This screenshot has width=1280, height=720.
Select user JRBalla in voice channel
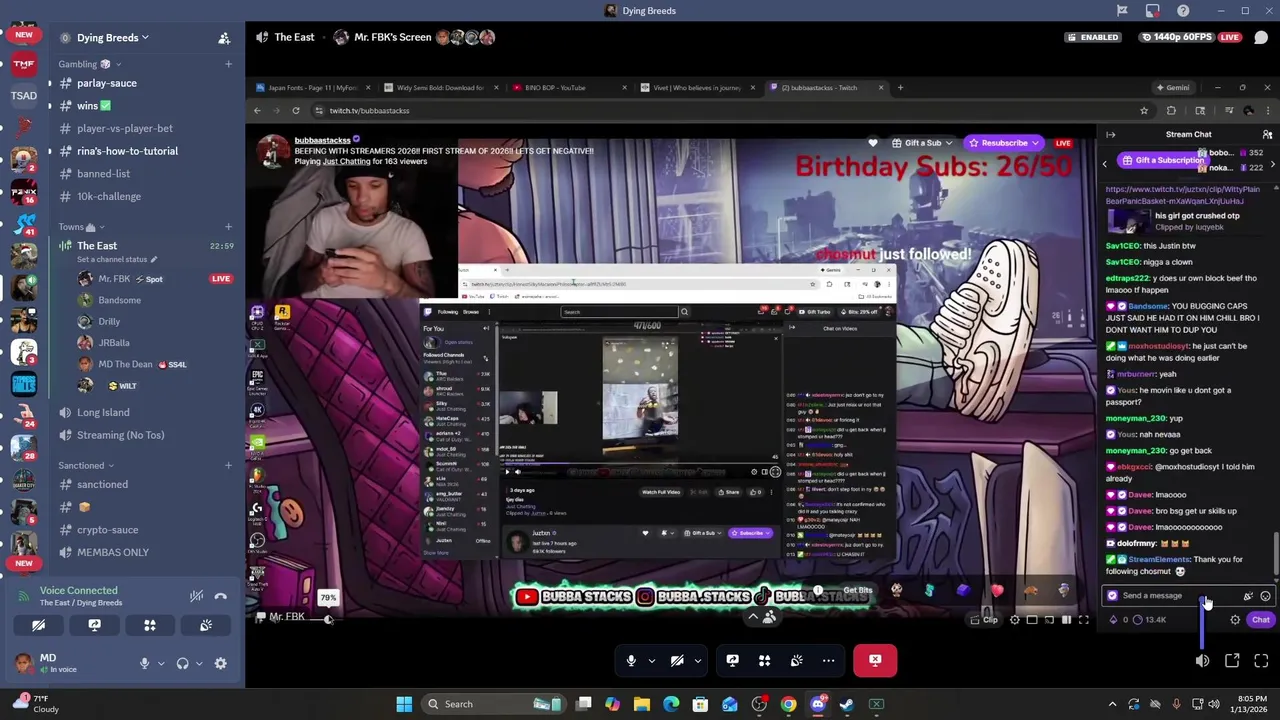coord(114,343)
